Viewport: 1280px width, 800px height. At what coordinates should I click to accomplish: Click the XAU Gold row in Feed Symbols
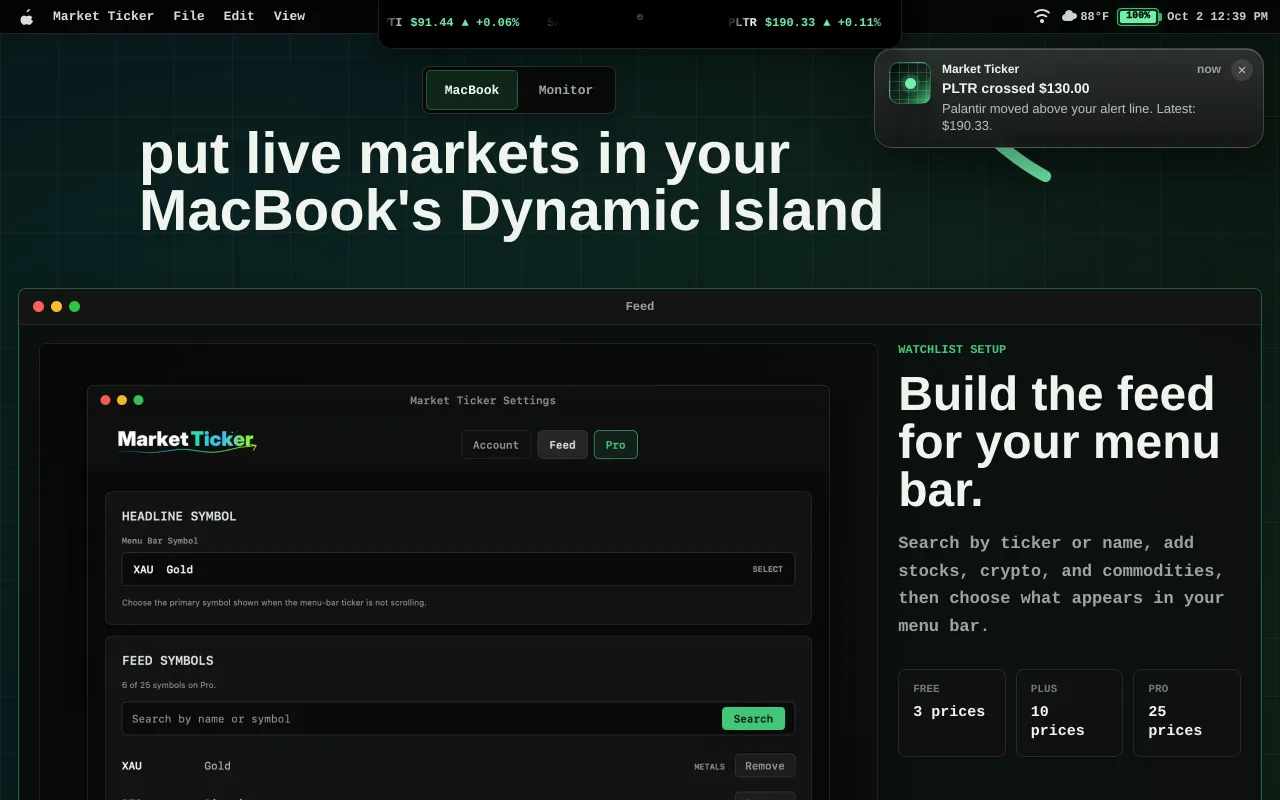pyautogui.click(x=458, y=766)
